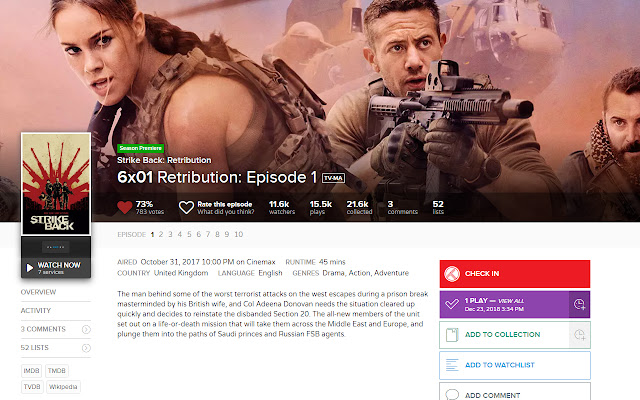Go to episode 3
This screenshot has height=400, width=640.
click(x=170, y=234)
